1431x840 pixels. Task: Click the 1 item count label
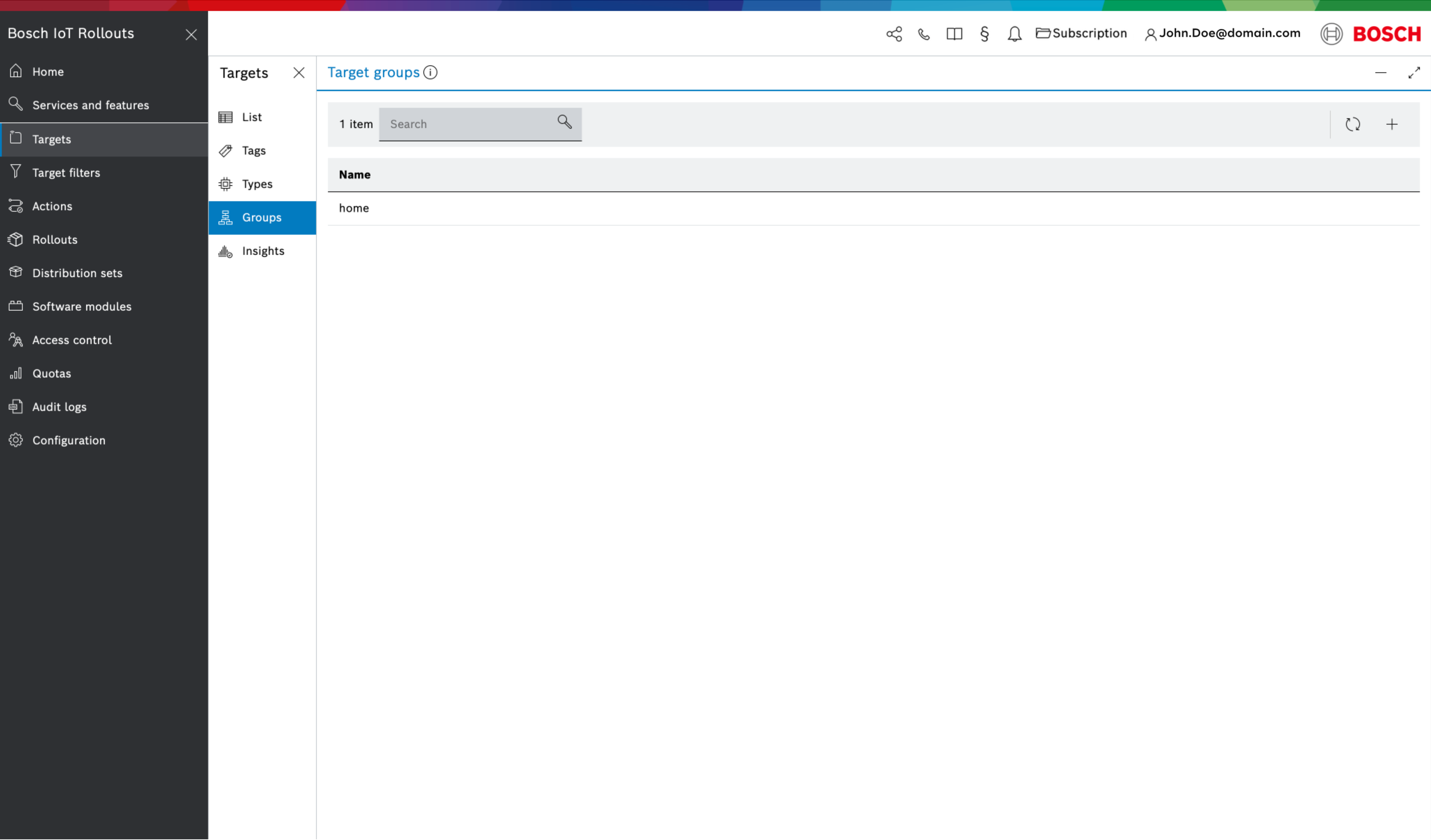pos(356,124)
